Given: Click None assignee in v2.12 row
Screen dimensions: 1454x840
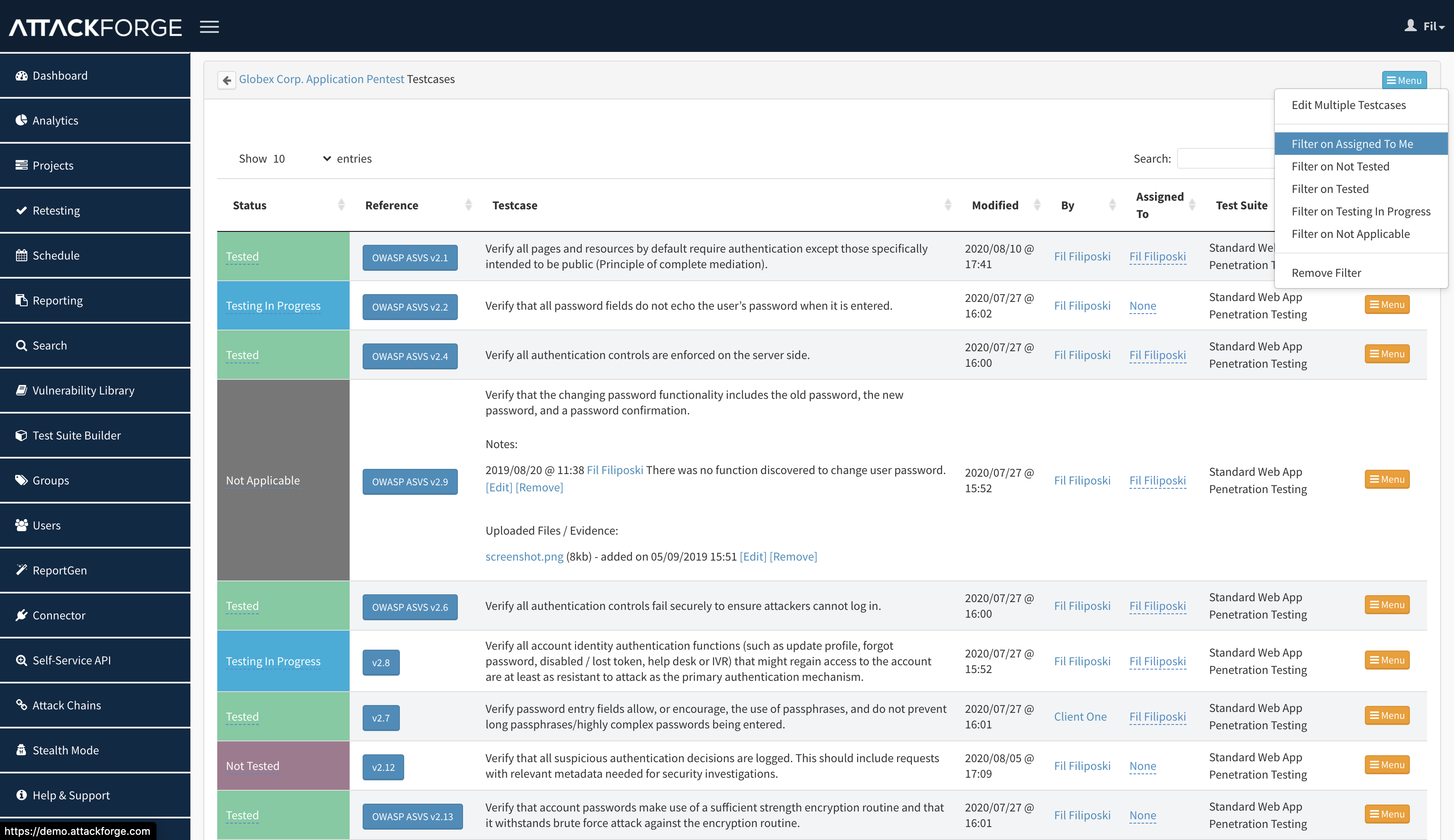Looking at the screenshot, I should click(x=1142, y=766).
